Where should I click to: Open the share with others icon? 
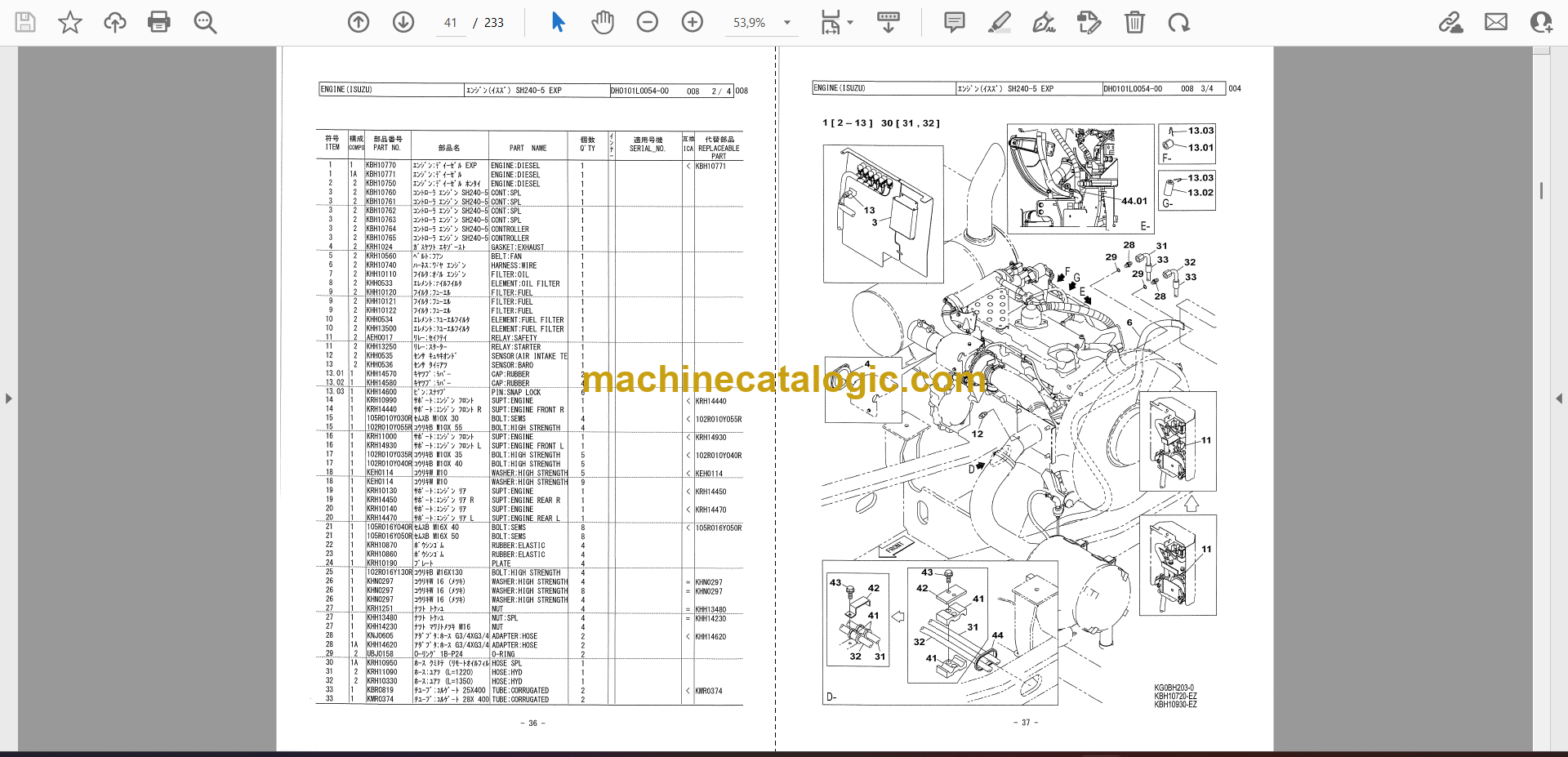pyautogui.click(x=1541, y=22)
